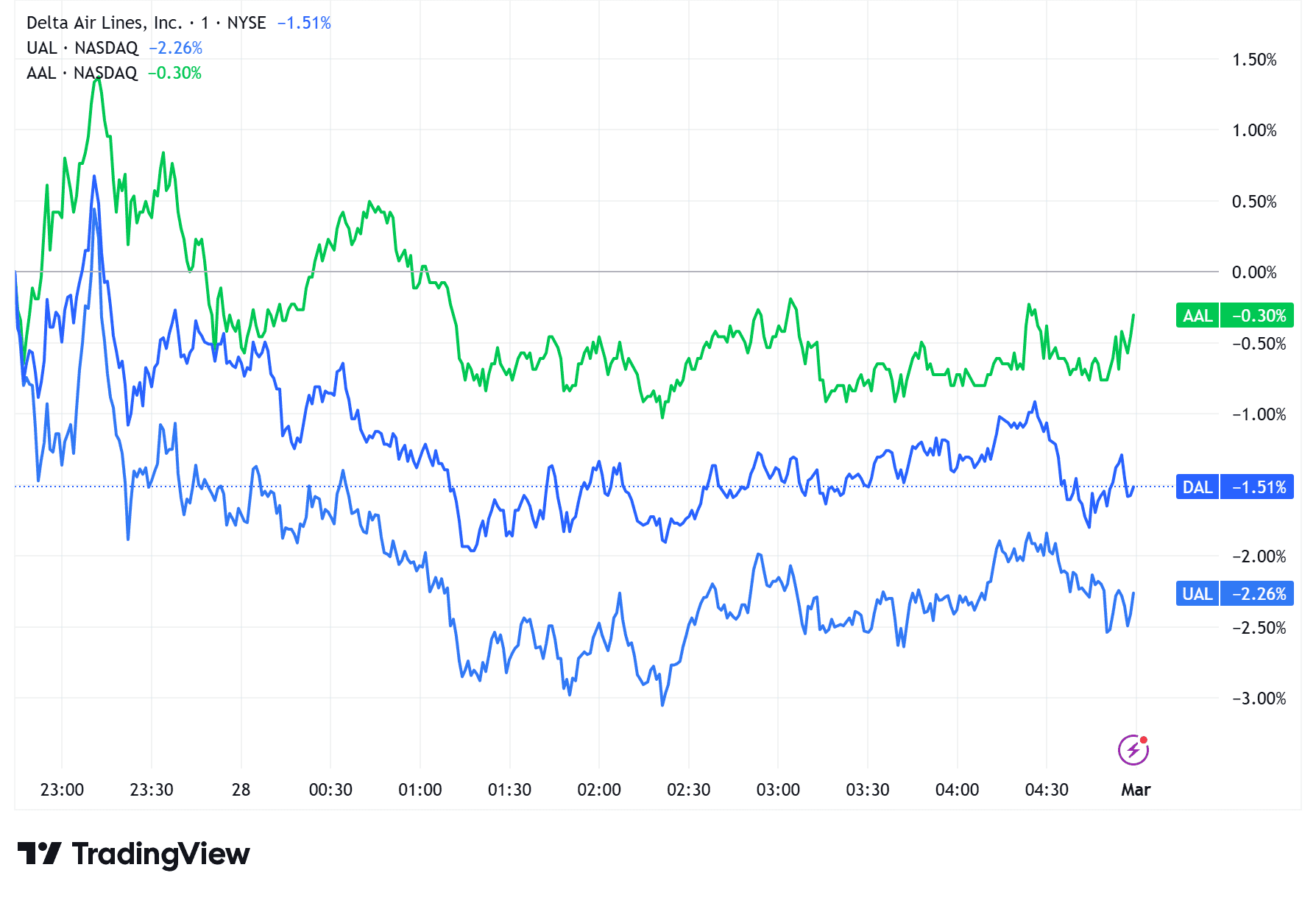Click the green AAL −0.30% legend value
The image size is (1316, 898).
pyautogui.click(x=174, y=73)
